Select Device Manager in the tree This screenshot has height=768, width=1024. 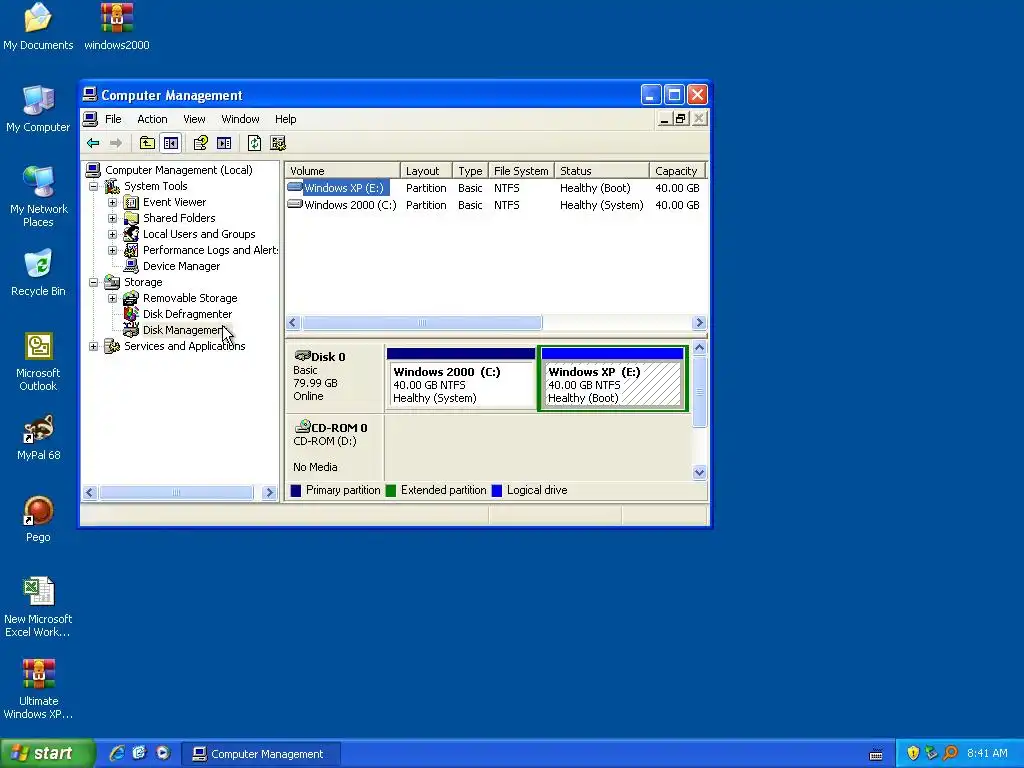pyautogui.click(x=181, y=266)
